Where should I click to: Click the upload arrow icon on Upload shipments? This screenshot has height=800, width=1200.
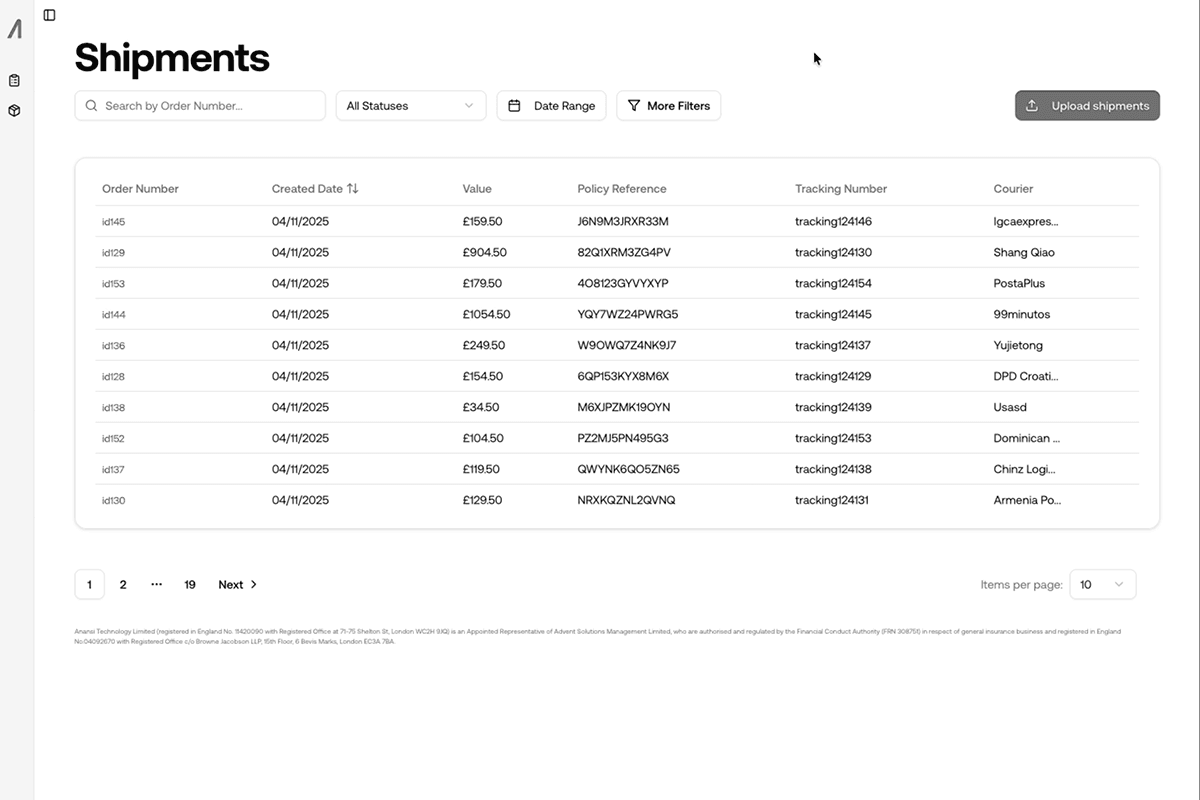point(1033,106)
